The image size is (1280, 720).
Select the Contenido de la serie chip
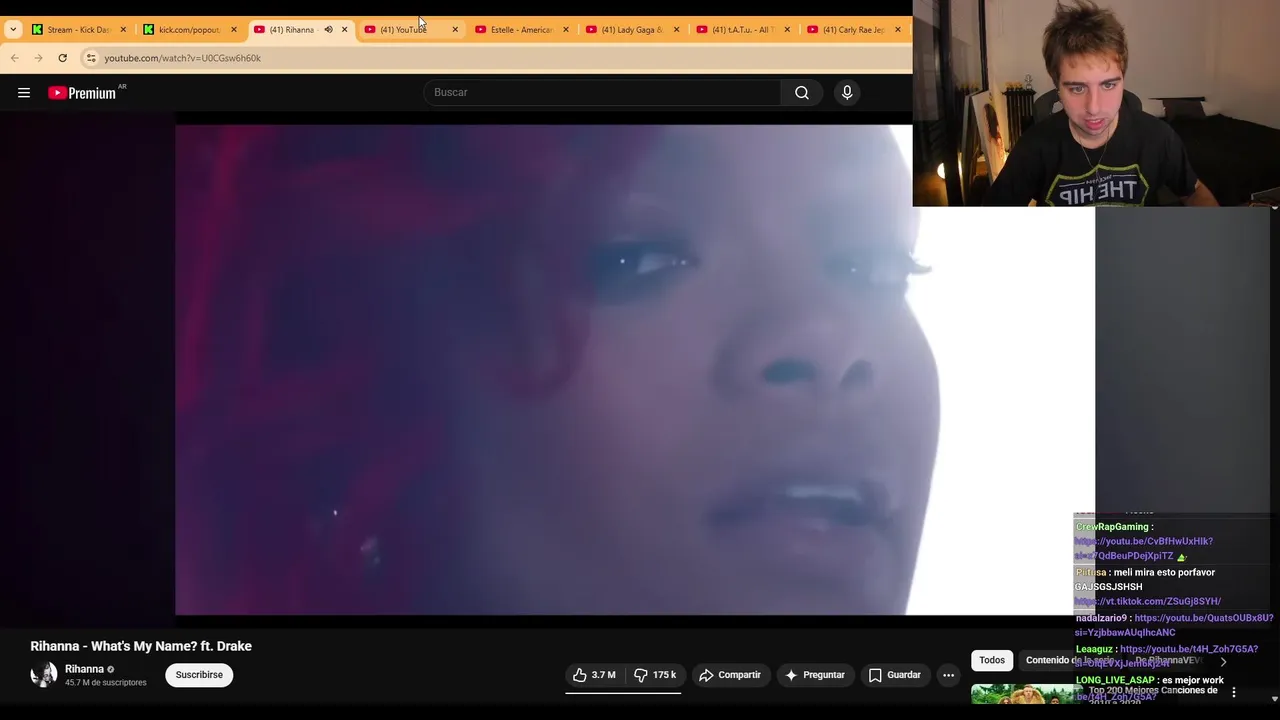[1070, 660]
